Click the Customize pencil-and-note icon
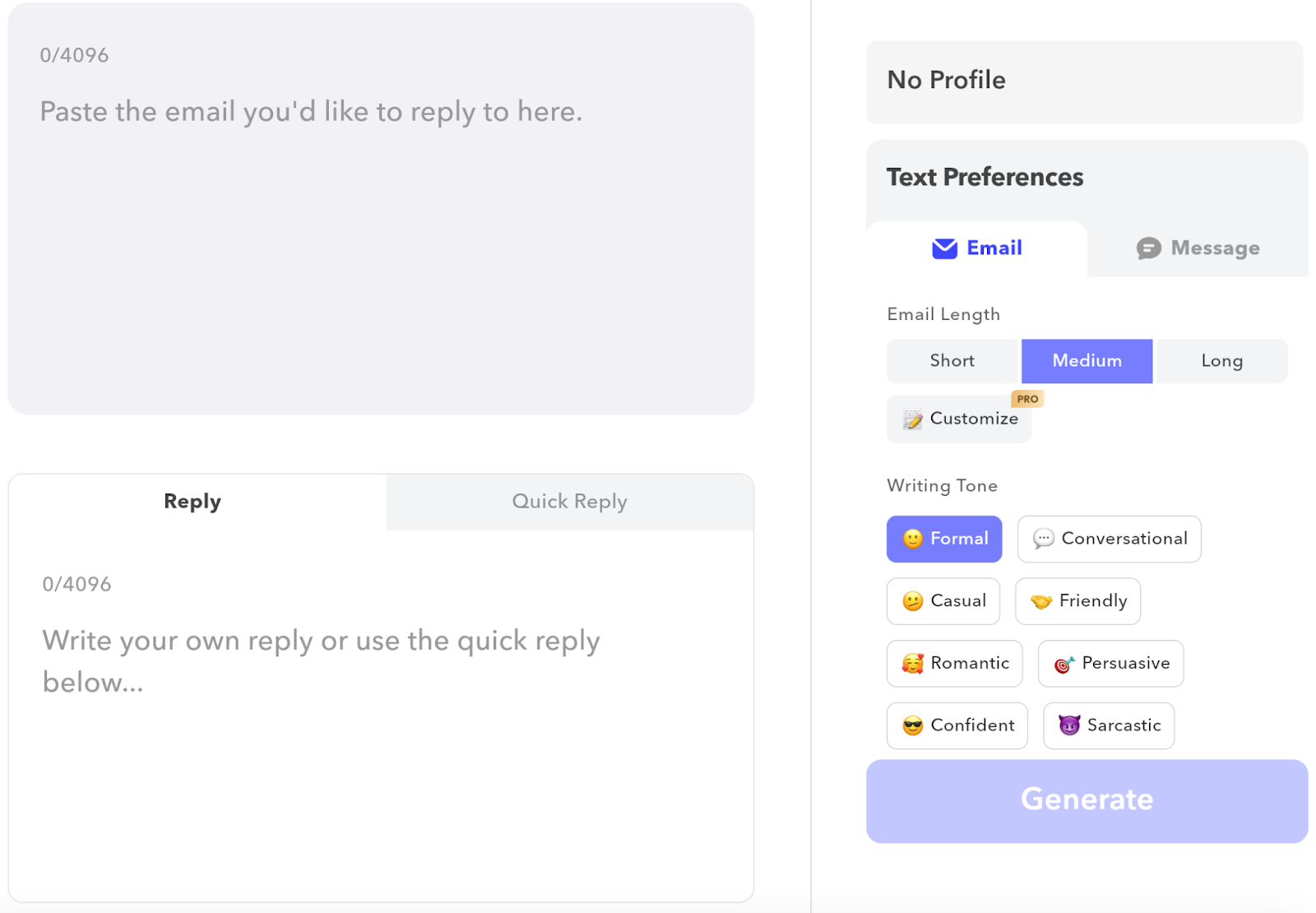1316x913 pixels. (x=912, y=419)
